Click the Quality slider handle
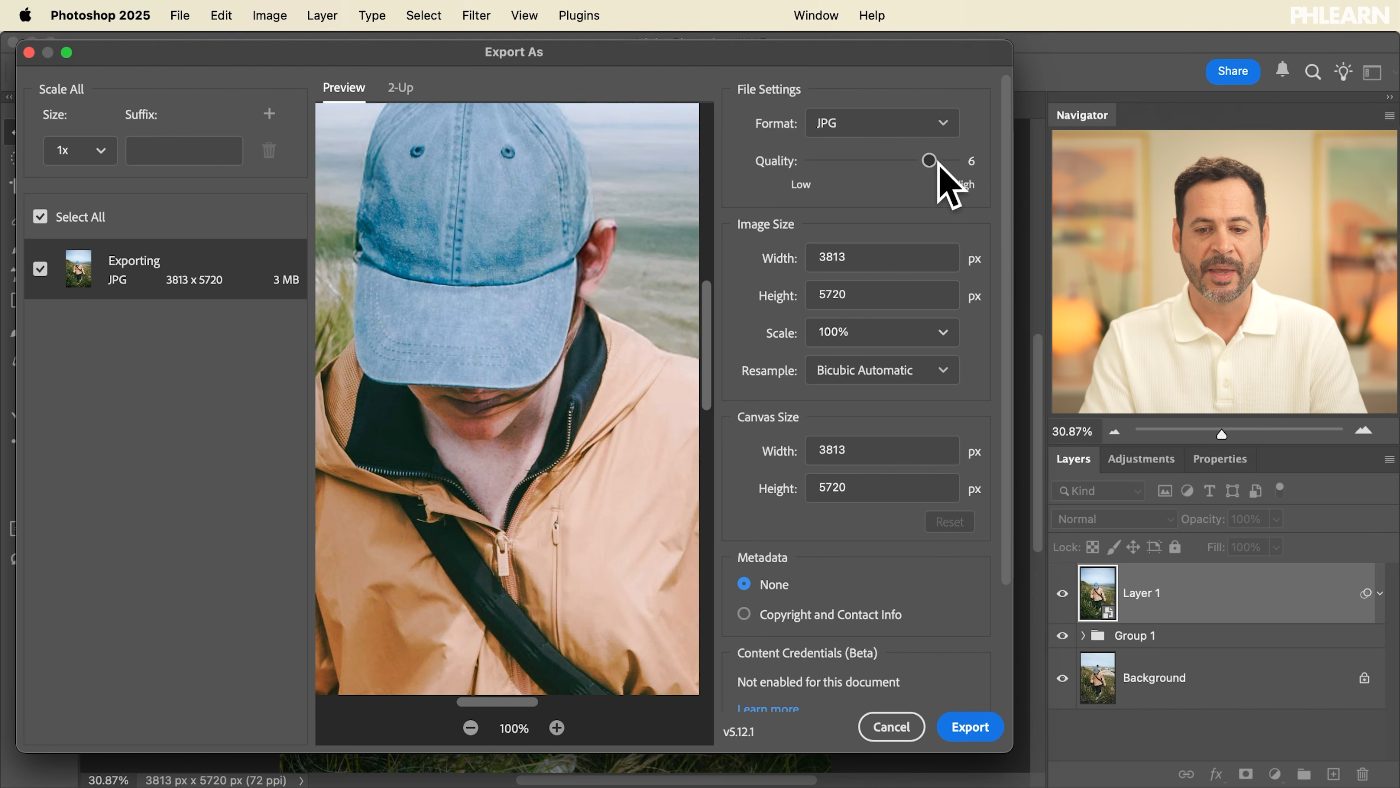1400x788 pixels. pyautogui.click(x=929, y=160)
